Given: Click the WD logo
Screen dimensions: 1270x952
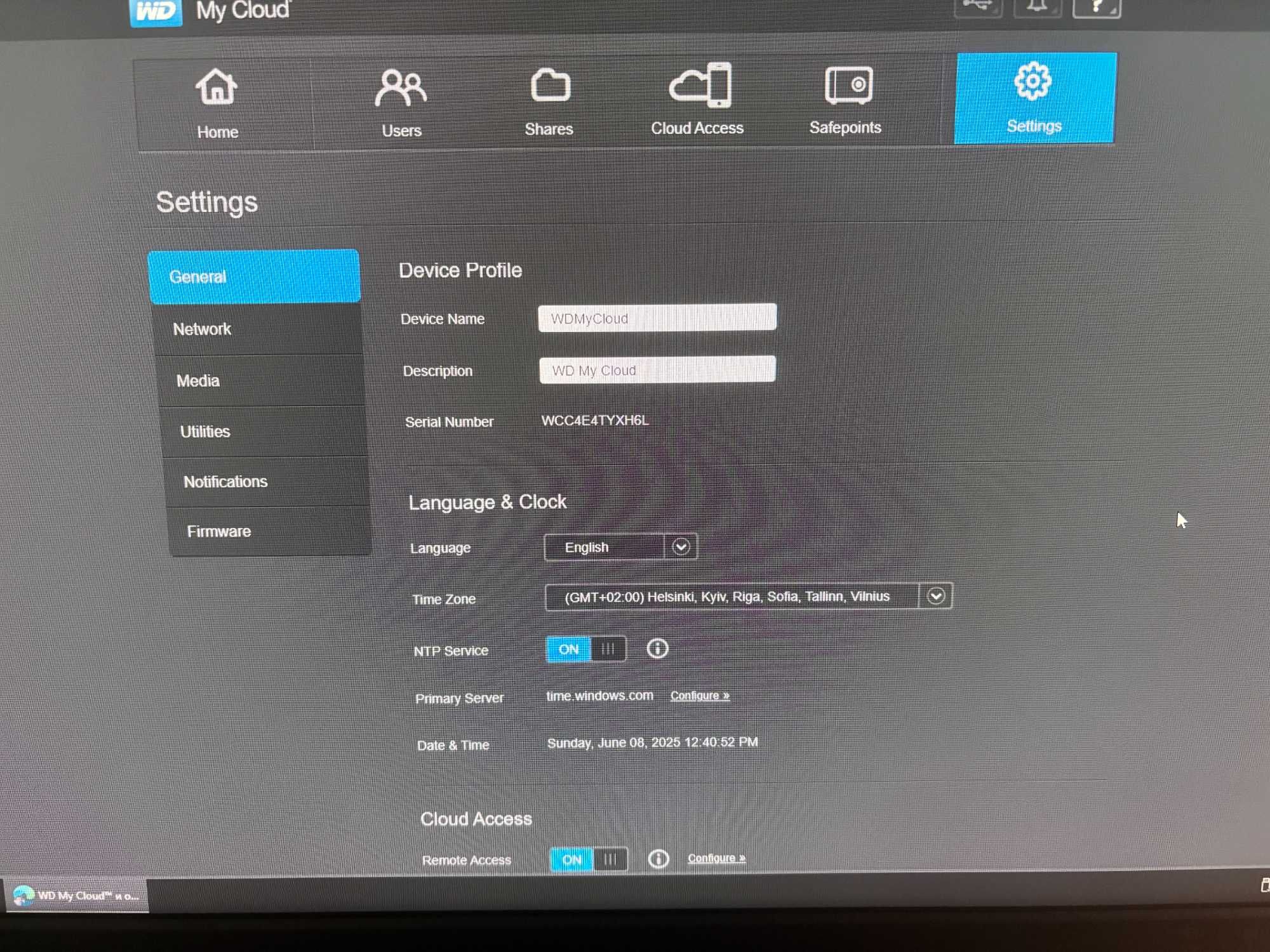Looking at the screenshot, I should [x=156, y=11].
